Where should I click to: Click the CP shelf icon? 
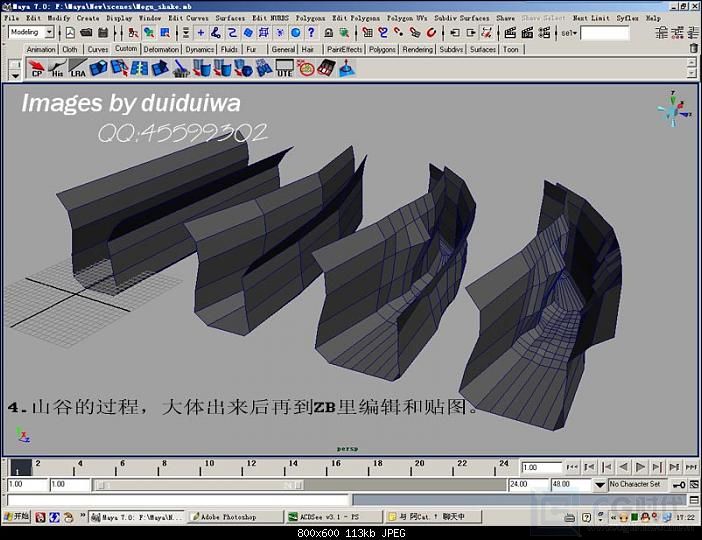point(37,70)
